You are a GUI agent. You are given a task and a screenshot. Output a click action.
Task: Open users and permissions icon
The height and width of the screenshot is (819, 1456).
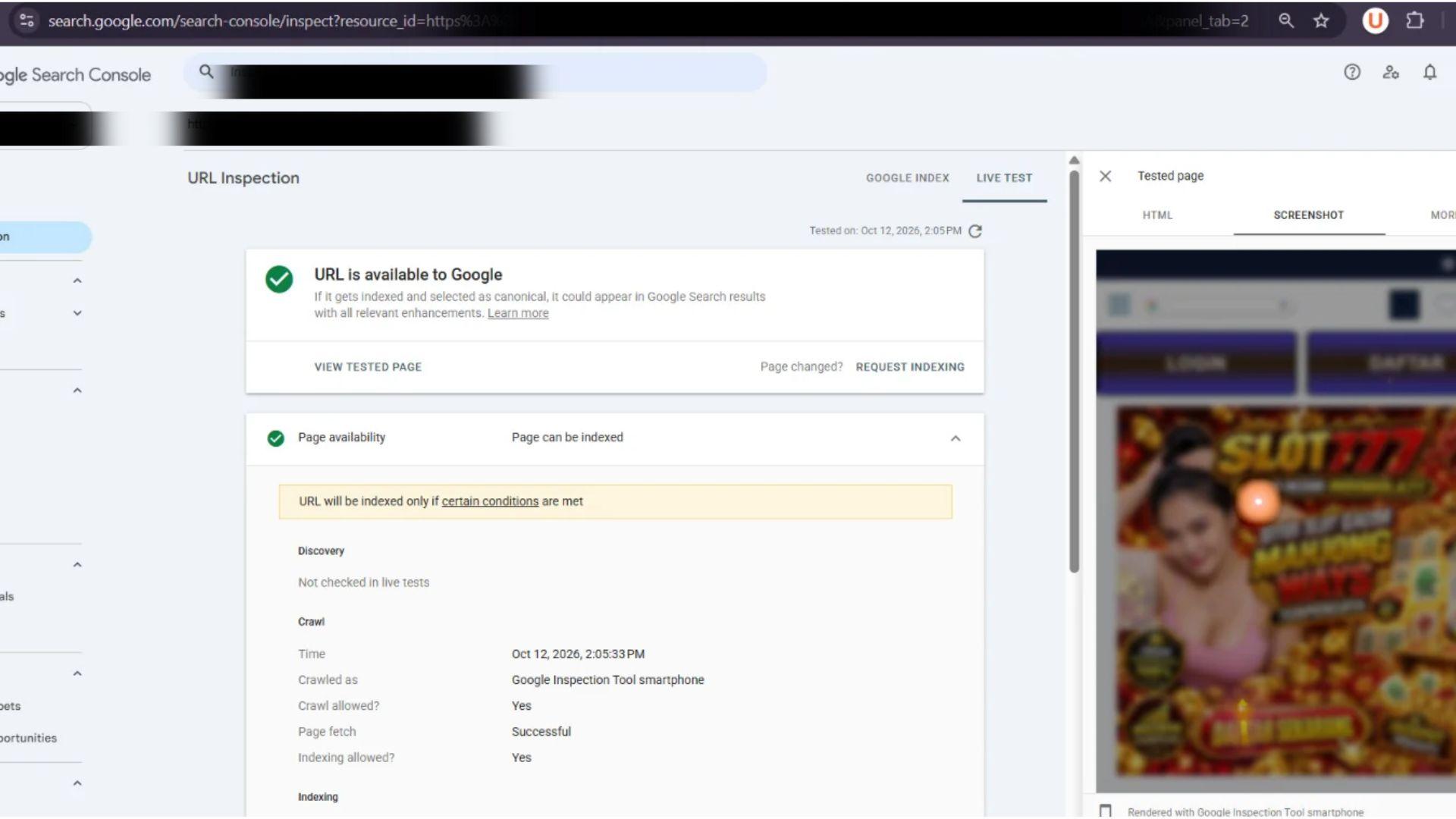1391,72
